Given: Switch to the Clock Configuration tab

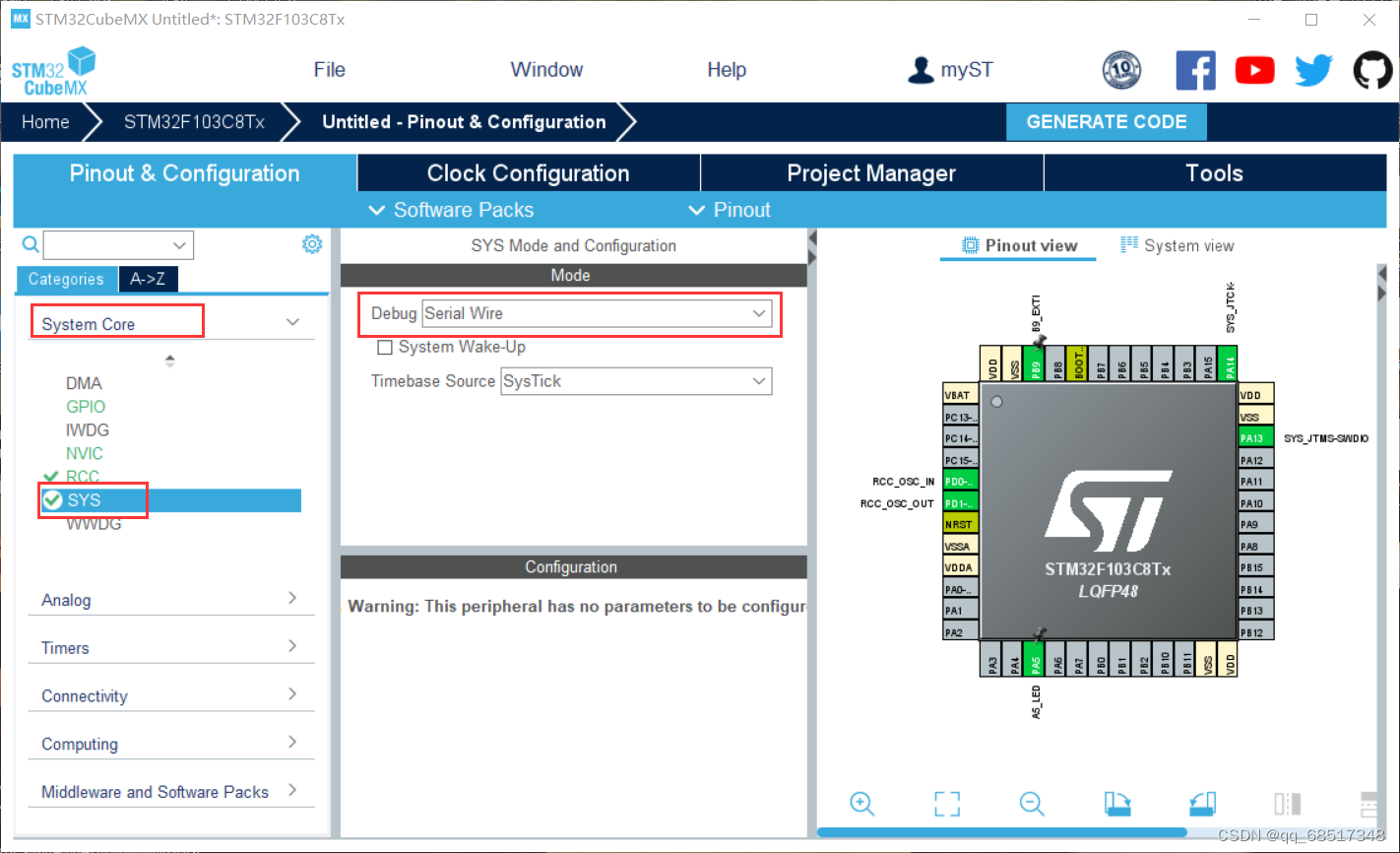Looking at the screenshot, I should (528, 172).
